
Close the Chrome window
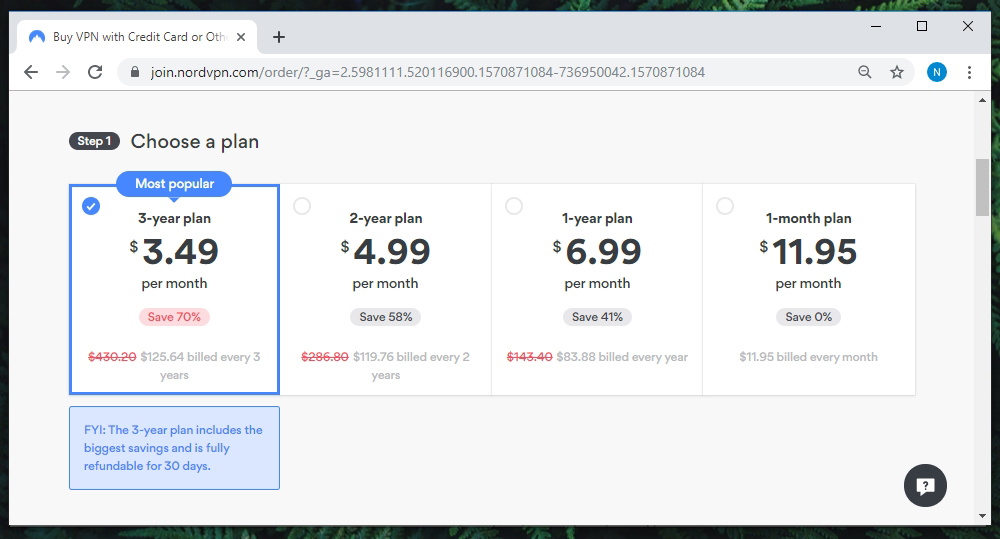point(967,26)
